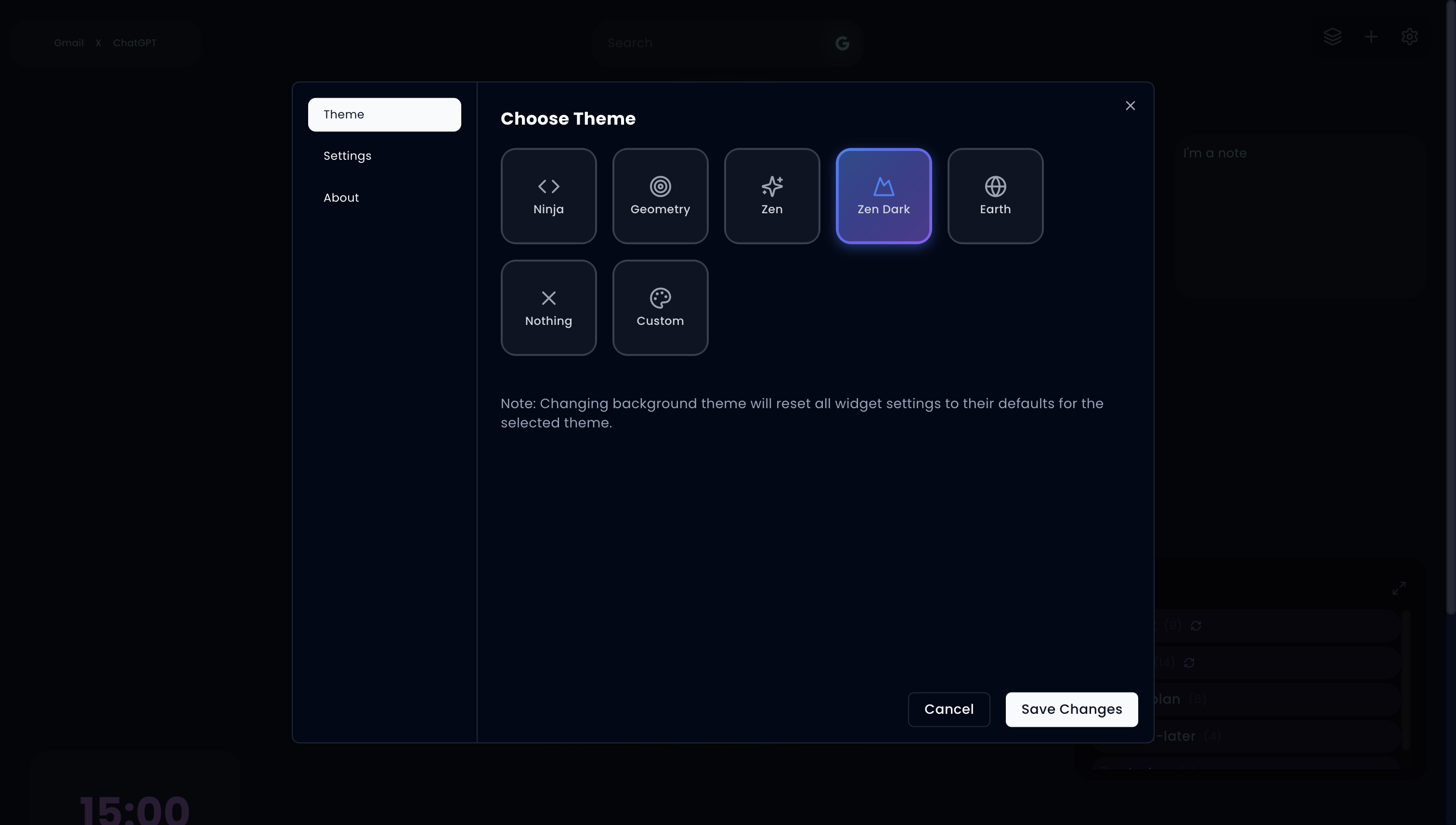1456x825 pixels.
Task: Click the plus add icon
Action: [x=1370, y=38]
